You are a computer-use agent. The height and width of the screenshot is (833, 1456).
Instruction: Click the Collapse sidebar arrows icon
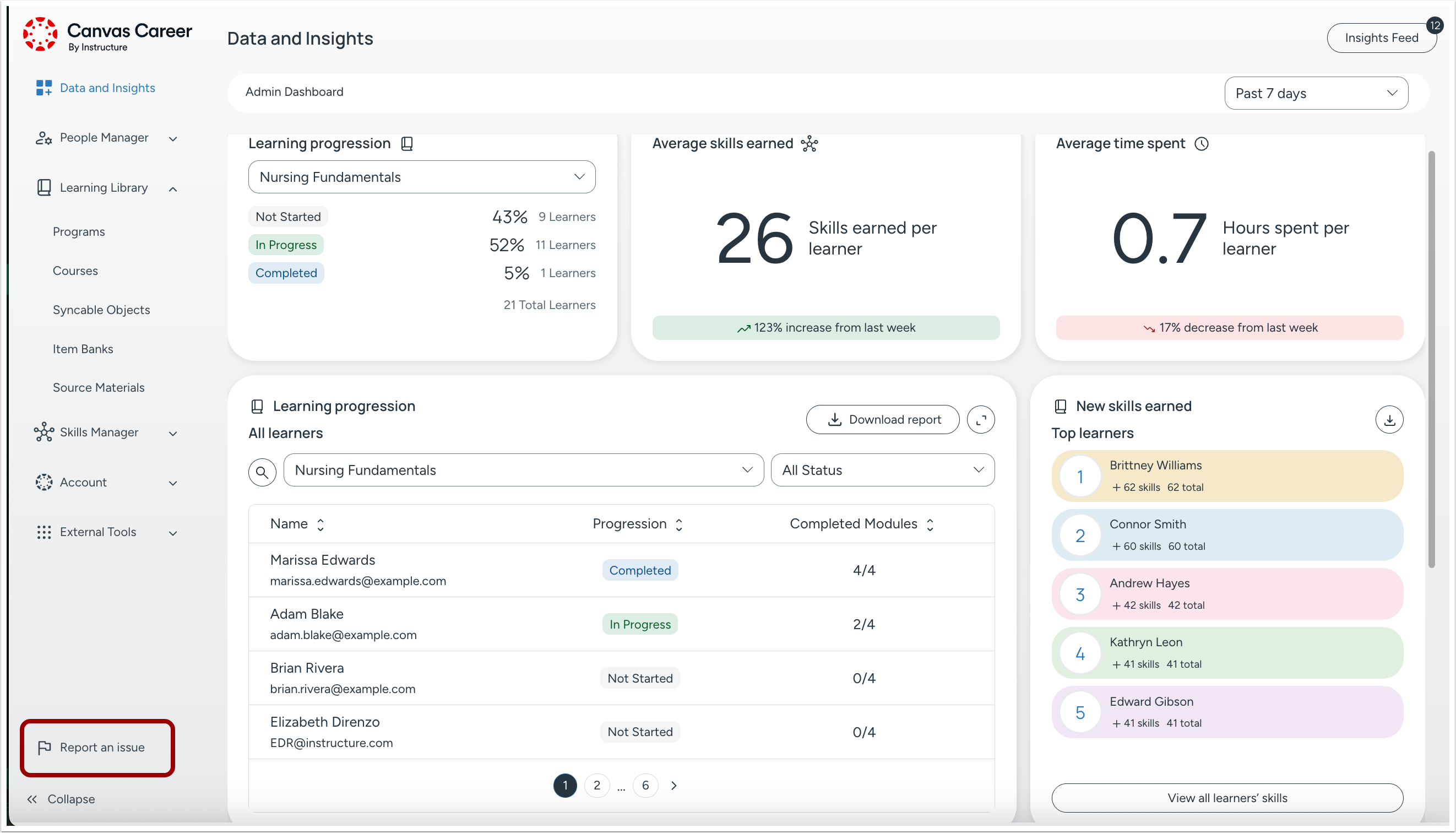[32, 799]
